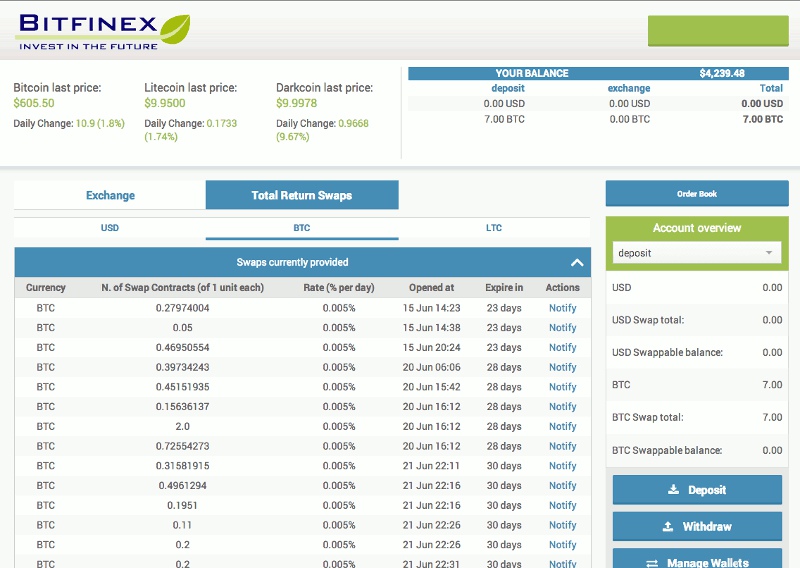This screenshot has height=568, width=800.
Task: Click the Currency column header
Action: point(46,287)
